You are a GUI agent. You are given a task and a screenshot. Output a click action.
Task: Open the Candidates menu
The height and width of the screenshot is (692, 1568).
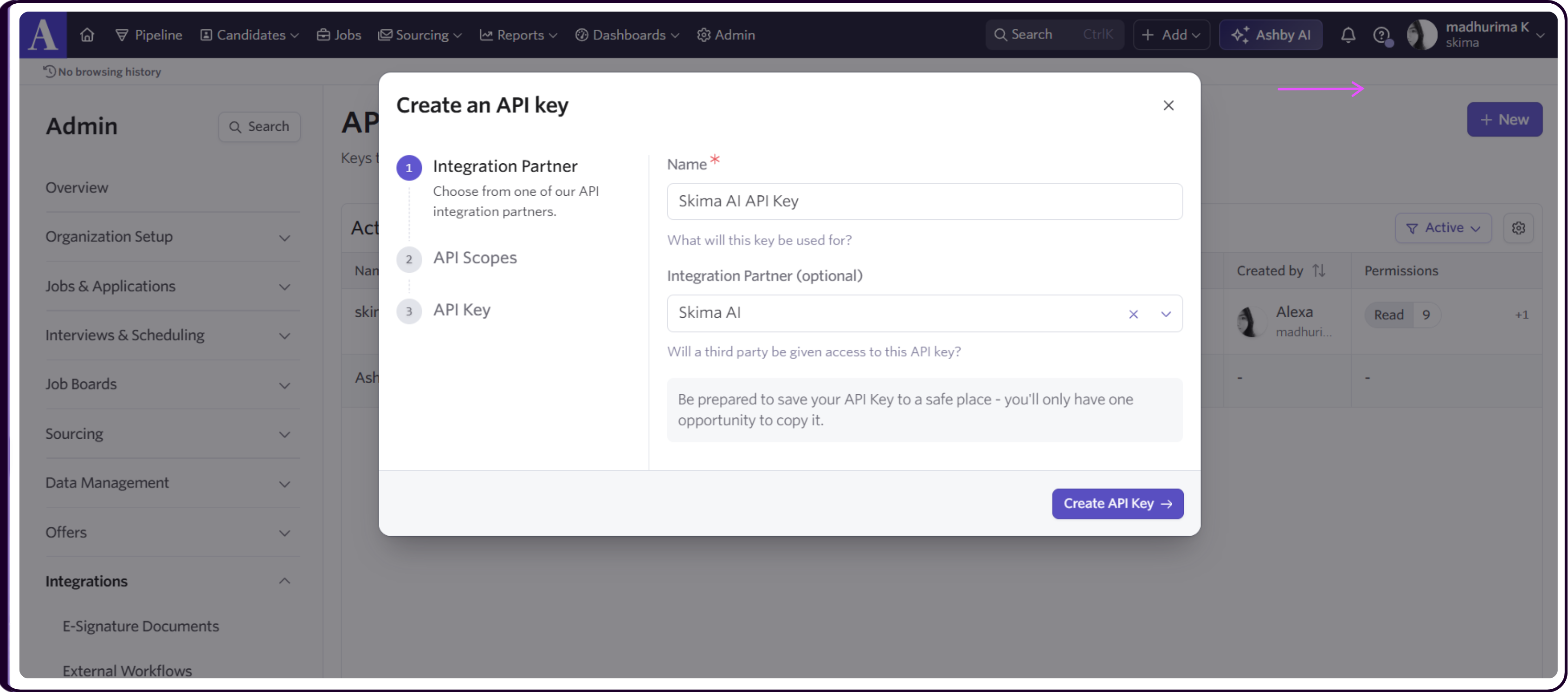coord(250,35)
